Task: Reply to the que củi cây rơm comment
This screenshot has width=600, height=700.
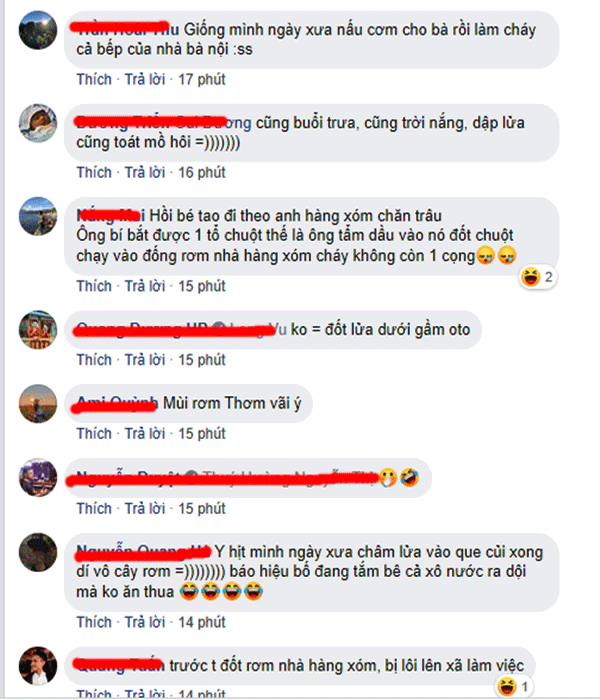Action: pos(145,622)
